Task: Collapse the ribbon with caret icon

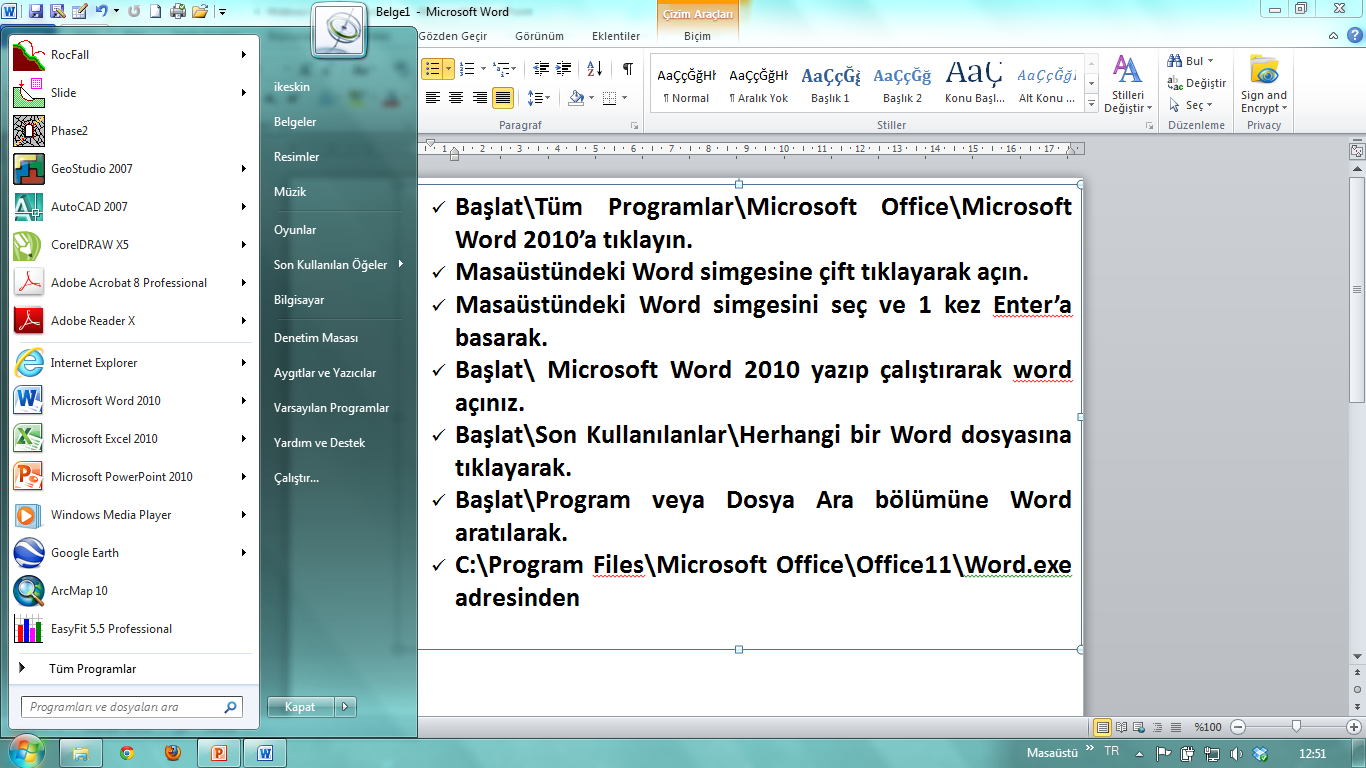Action: tap(1334, 36)
